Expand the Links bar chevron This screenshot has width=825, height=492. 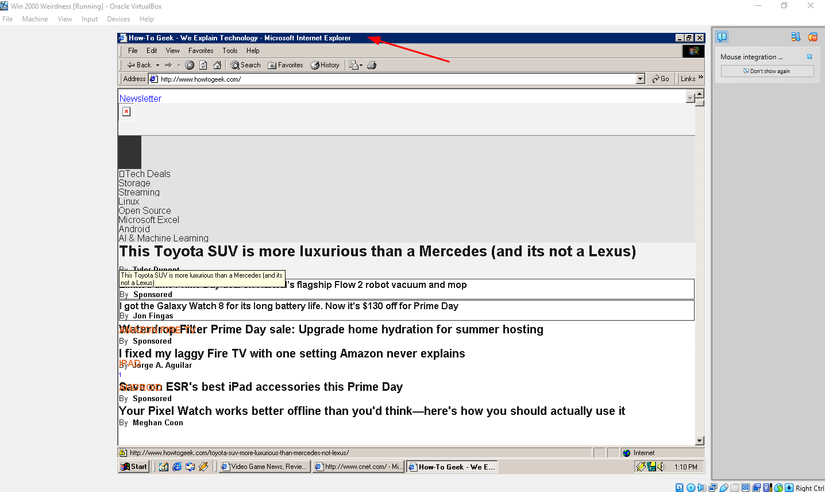[701, 77]
